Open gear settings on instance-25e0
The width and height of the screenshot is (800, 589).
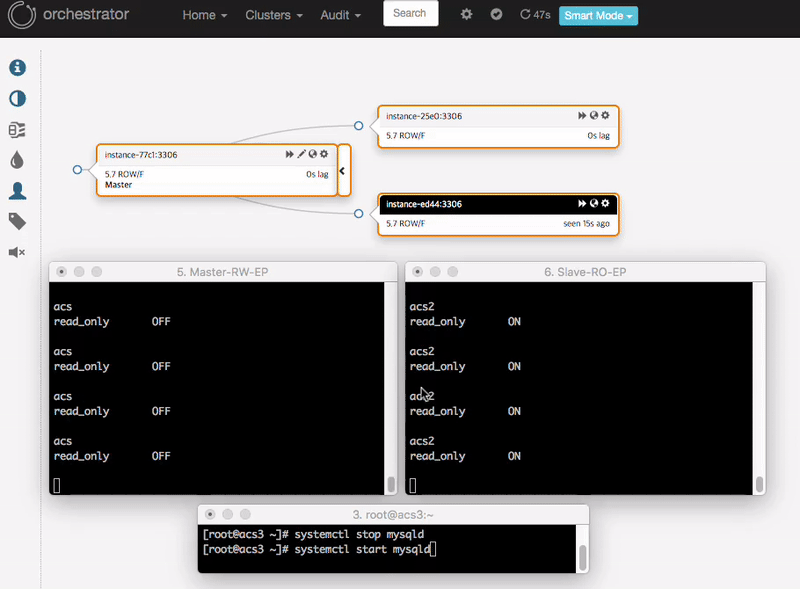click(605, 115)
